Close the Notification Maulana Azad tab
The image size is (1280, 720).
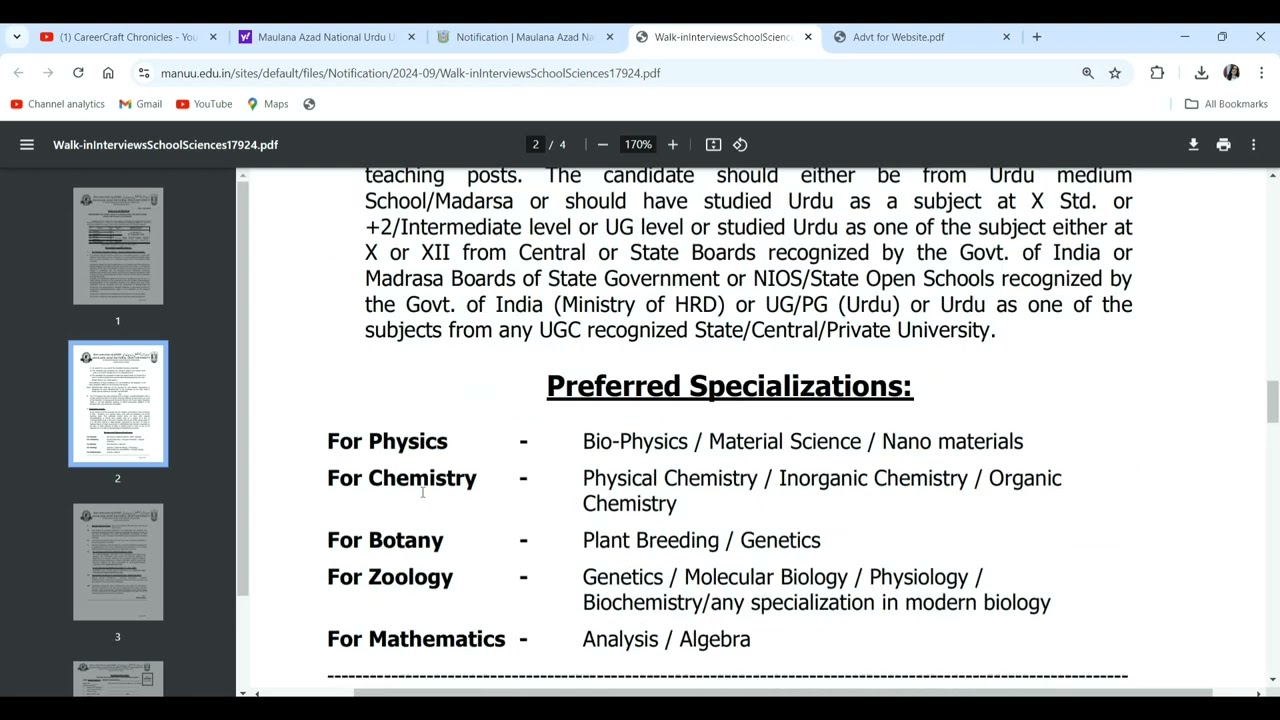click(610, 37)
